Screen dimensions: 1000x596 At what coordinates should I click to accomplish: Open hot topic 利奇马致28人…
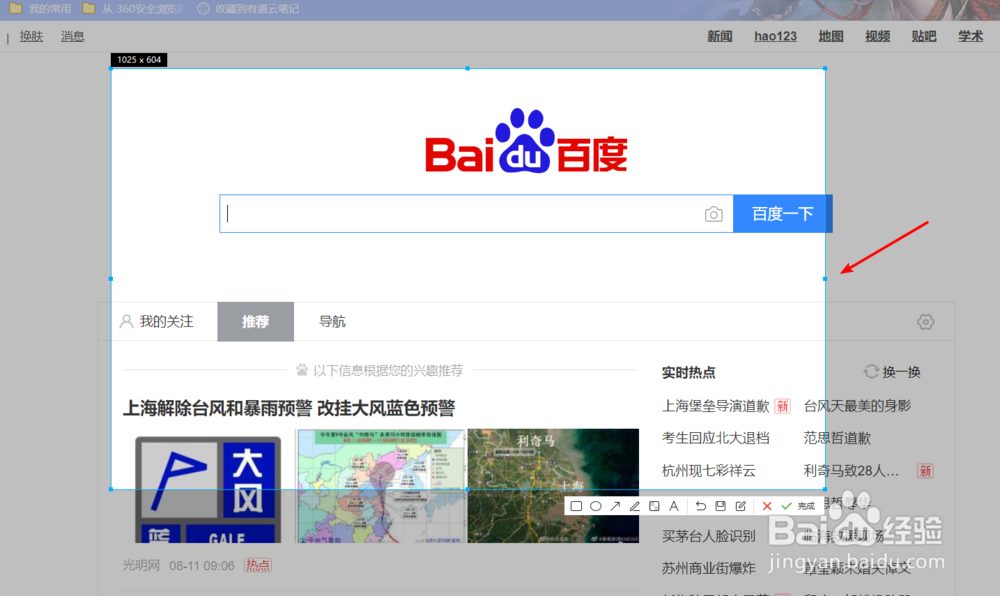click(x=851, y=471)
